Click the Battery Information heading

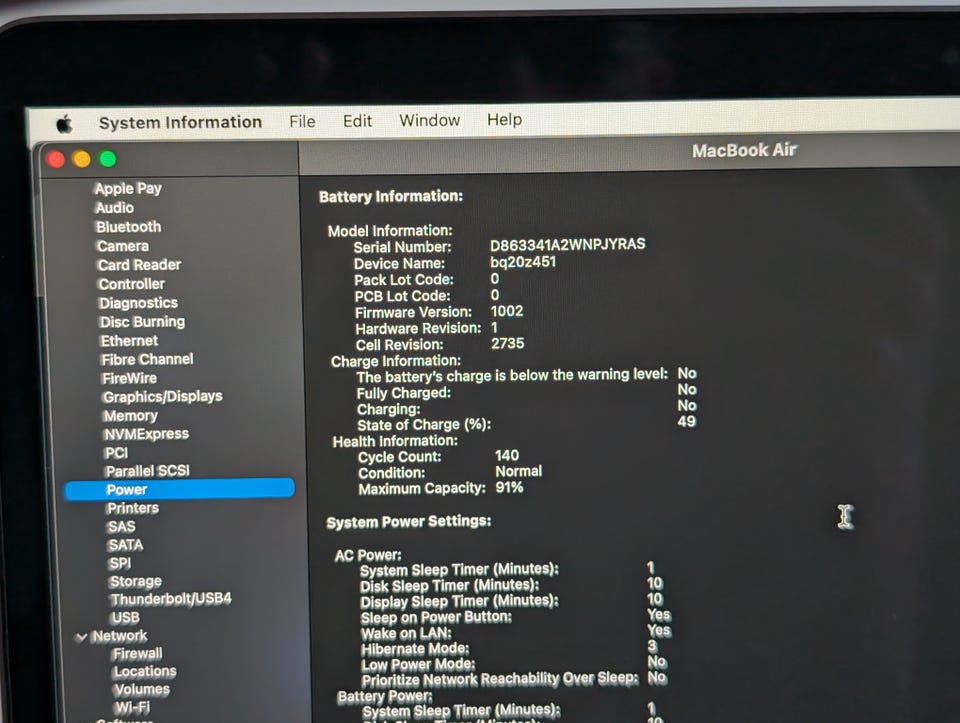coord(391,197)
